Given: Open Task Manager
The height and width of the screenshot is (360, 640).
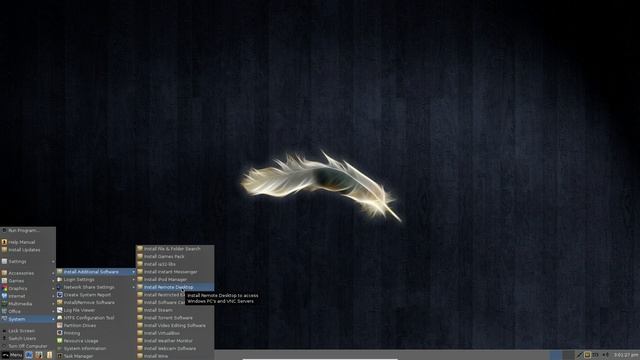Looking at the screenshot, I should 96,356.
